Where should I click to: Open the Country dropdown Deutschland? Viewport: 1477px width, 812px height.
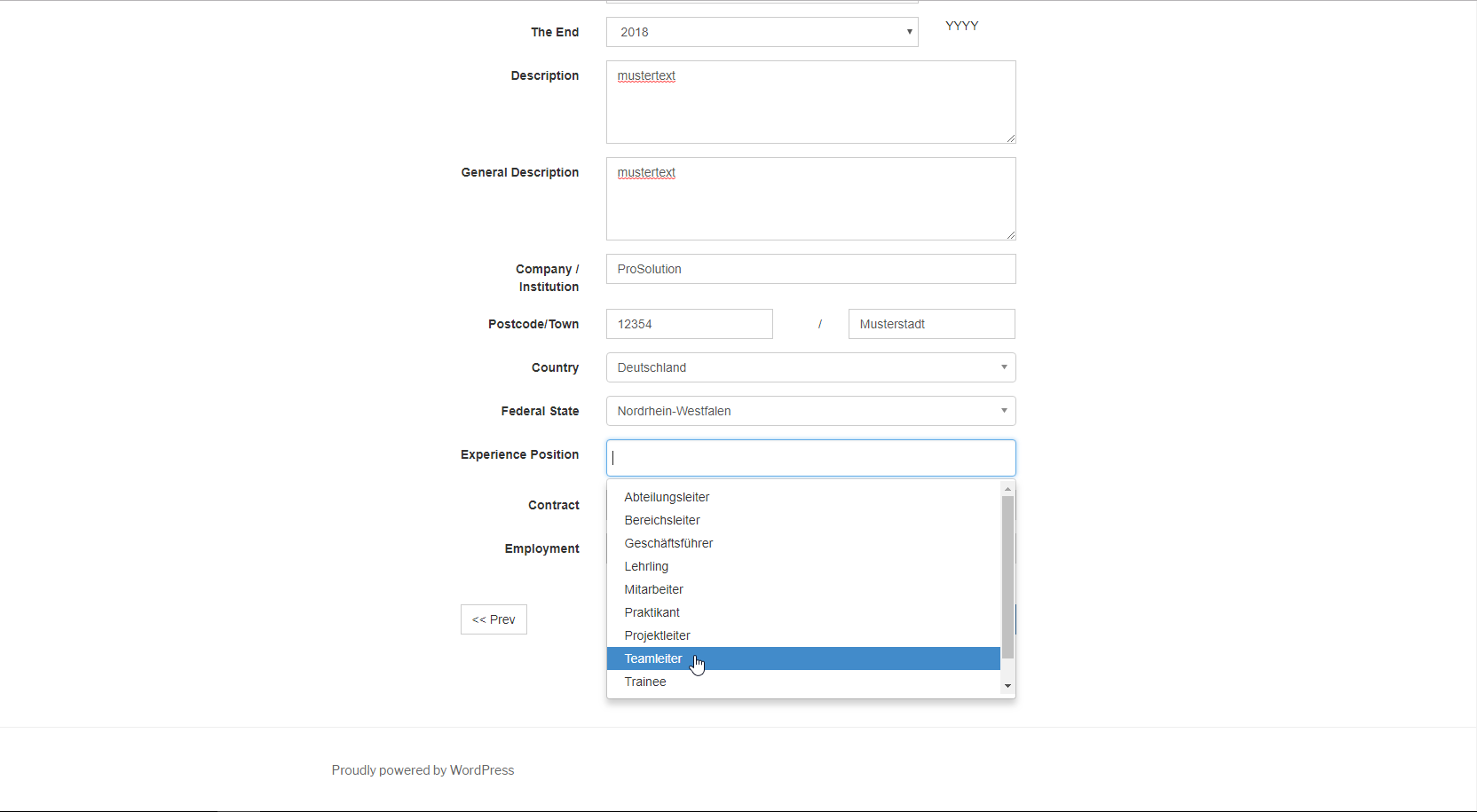(x=810, y=367)
